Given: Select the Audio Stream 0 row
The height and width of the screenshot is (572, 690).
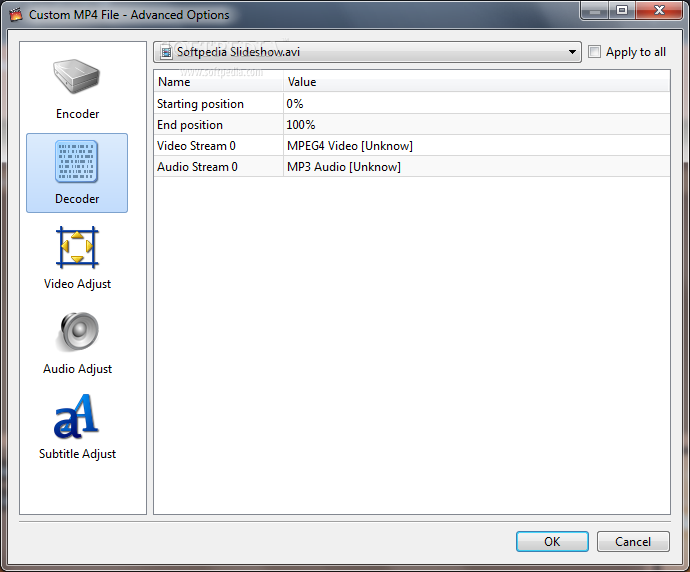Looking at the screenshot, I should pyautogui.click(x=412, y=167).
